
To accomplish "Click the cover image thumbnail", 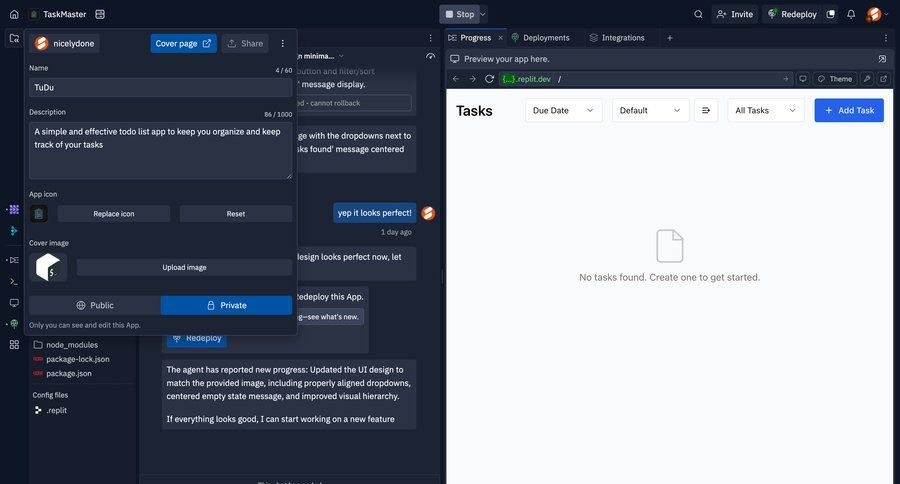I will pos(48,268).
